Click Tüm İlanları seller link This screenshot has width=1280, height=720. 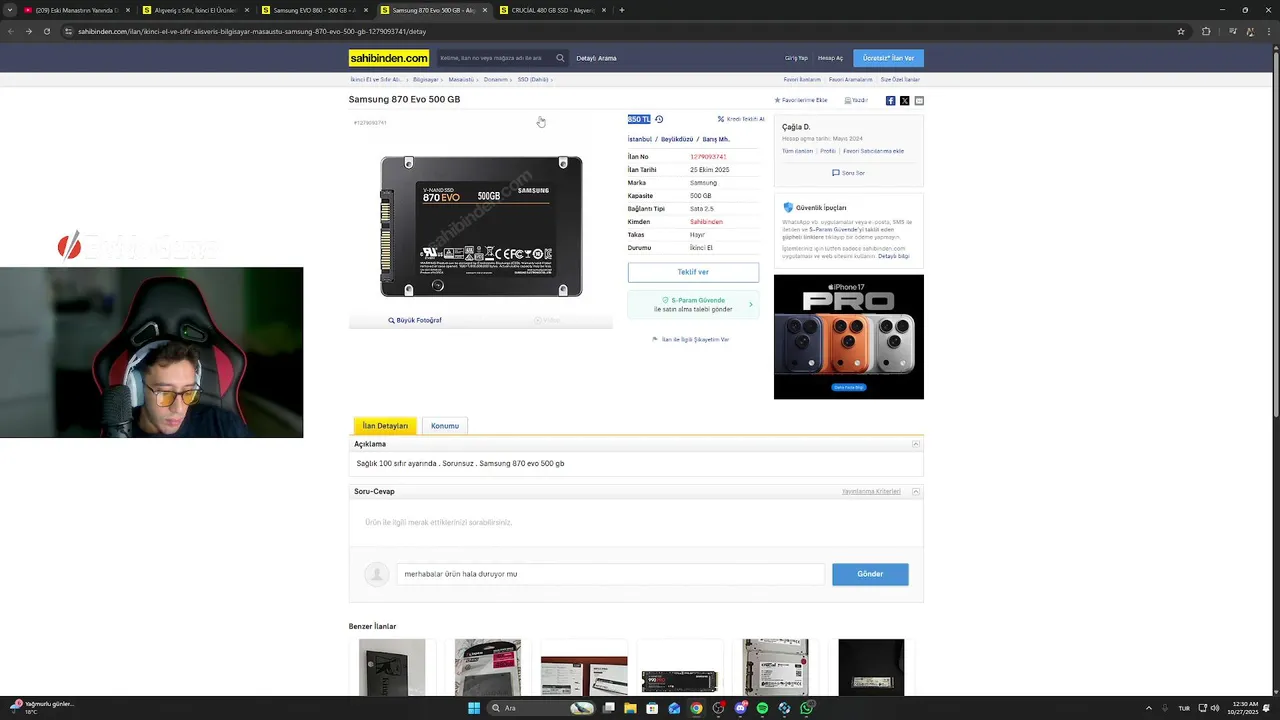tap(797, 151)
